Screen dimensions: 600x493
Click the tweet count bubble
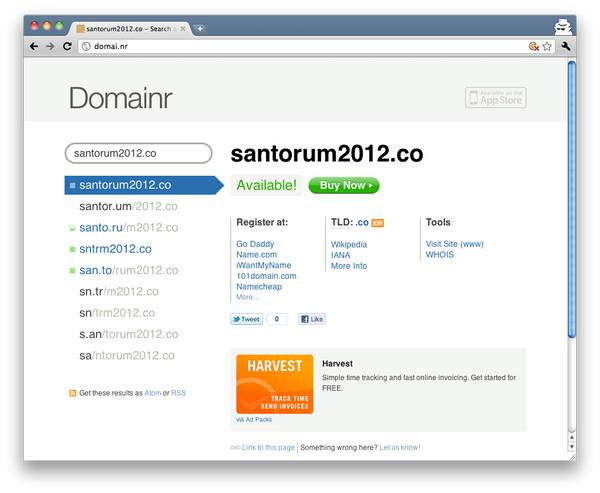(276, 319)
